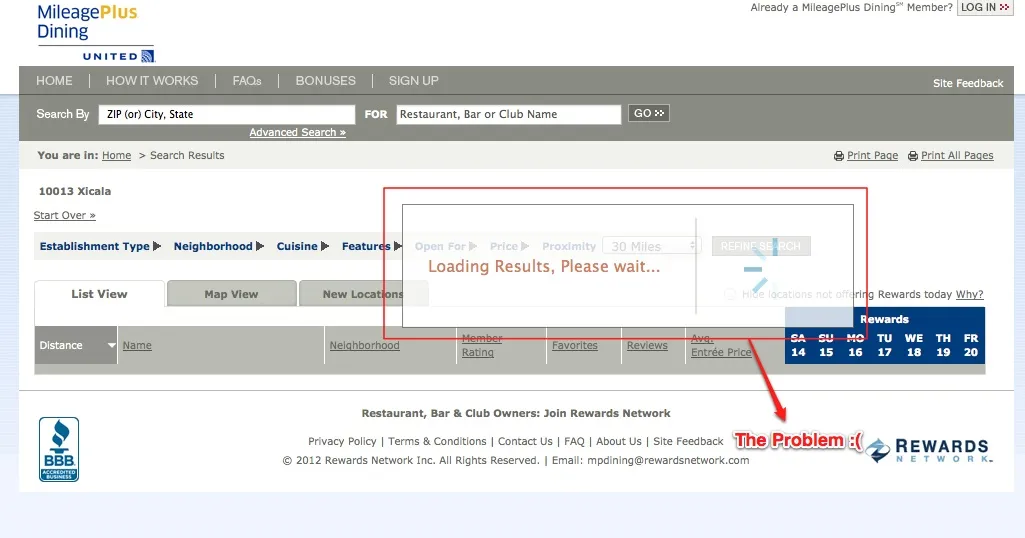Image resolution: width=1025 pixels, height=538 pixels.
Task: Click the mpdining@rewardsnetwork.com email address
Action: tap(668, 460)
